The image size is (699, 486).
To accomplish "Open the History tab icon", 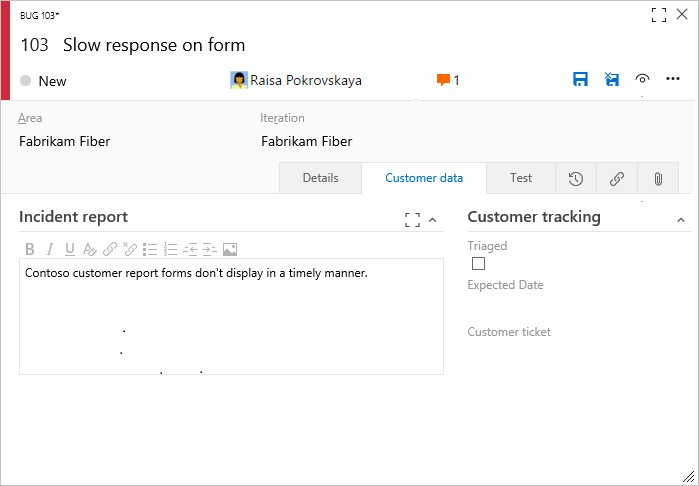I will [576, 178].
